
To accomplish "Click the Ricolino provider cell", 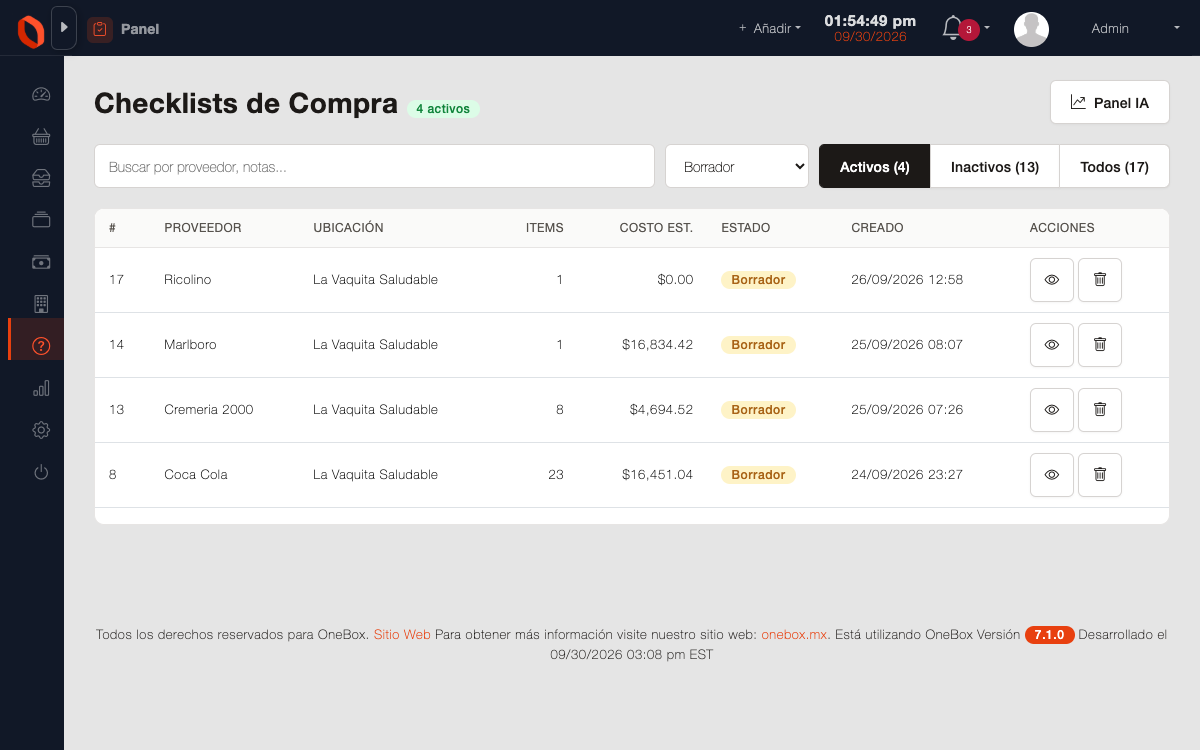I will tap(188, 280).
